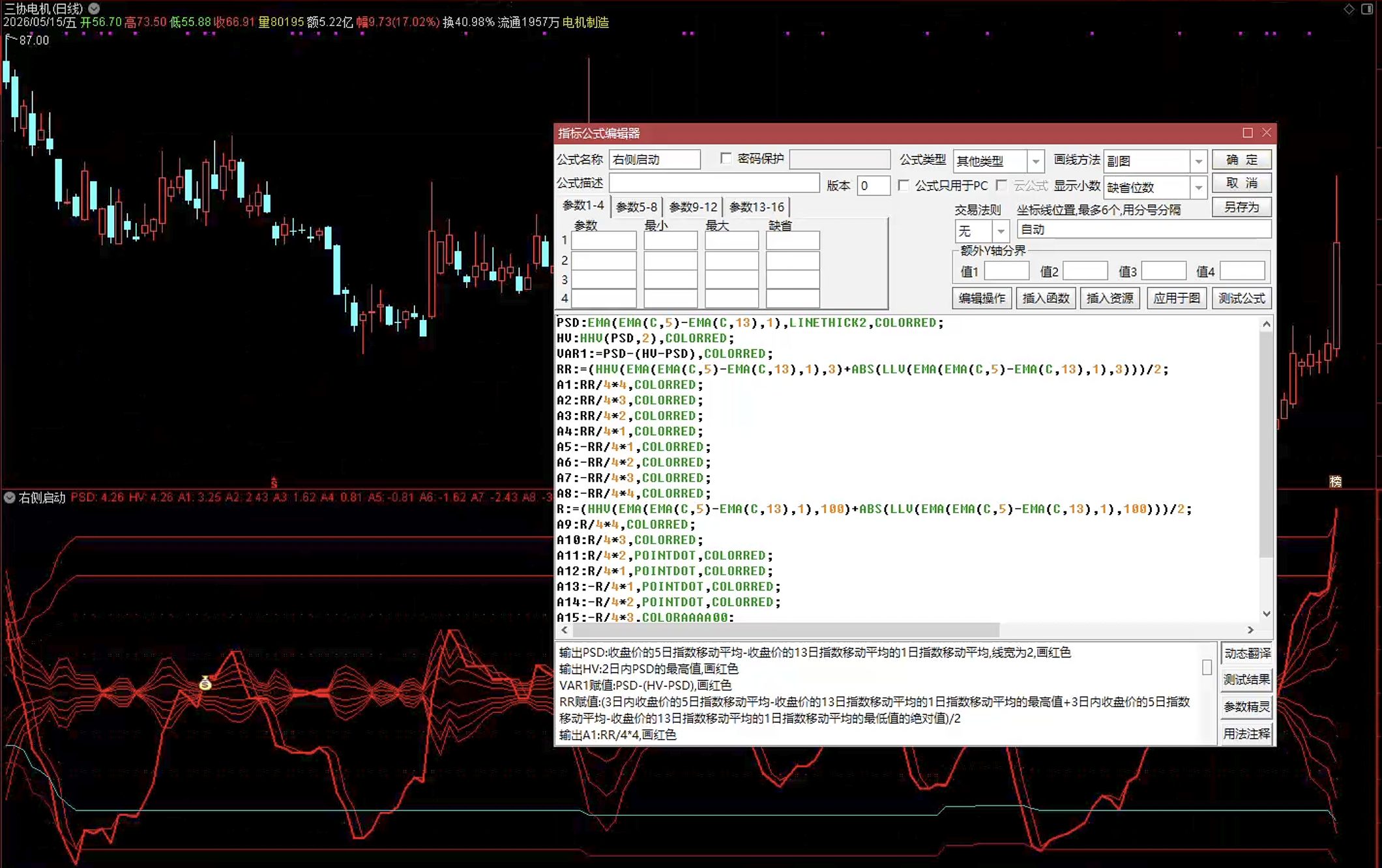This screenshot has height=868, width=1382.
Task: Toggle the 云公式 checkbox
Action: point(1002,185)
